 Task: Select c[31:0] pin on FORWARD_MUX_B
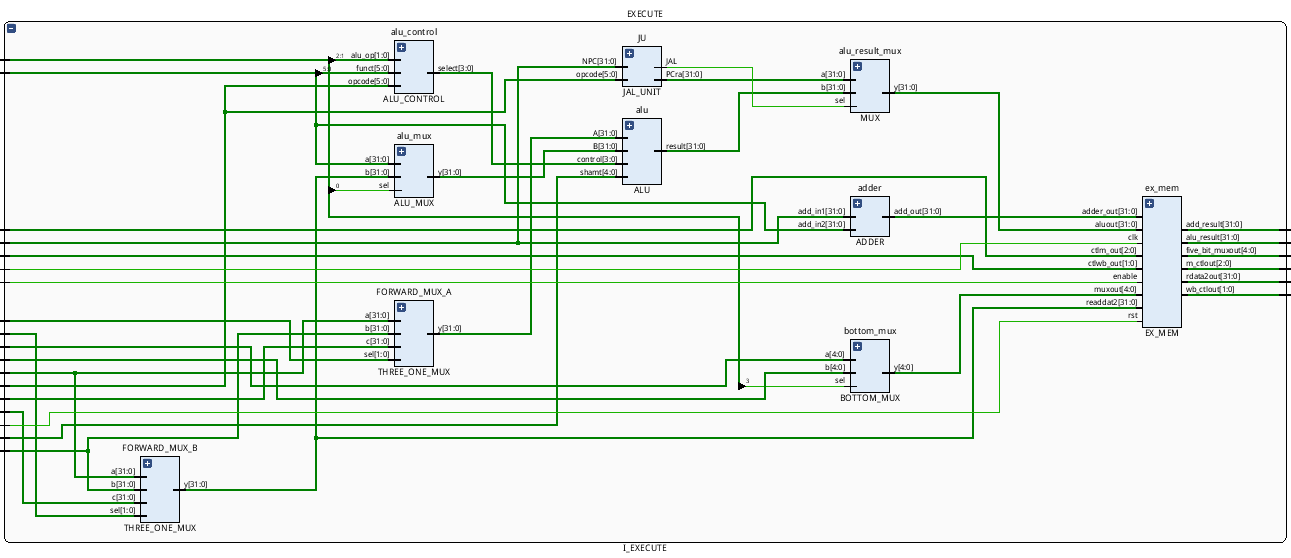point(123,497)
